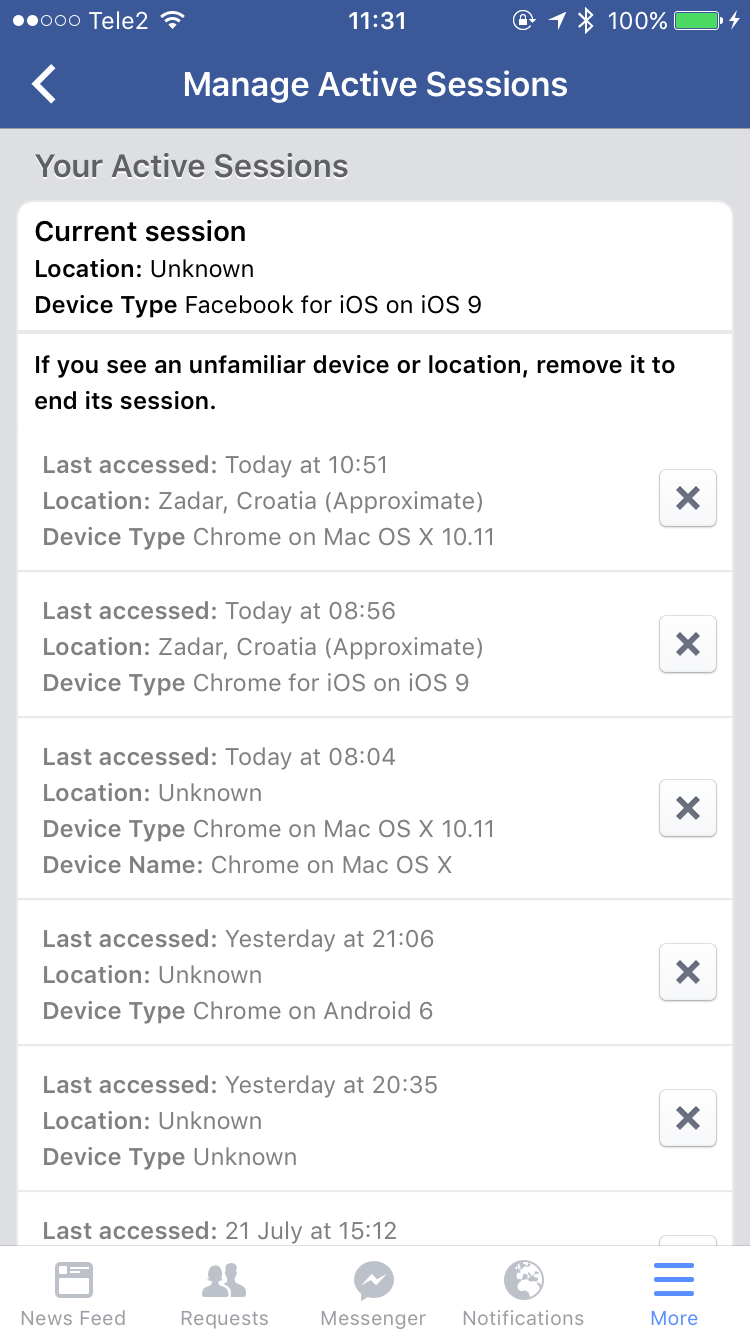
Task: End the Chrome for iOS session
Action: tap(687, 644)
